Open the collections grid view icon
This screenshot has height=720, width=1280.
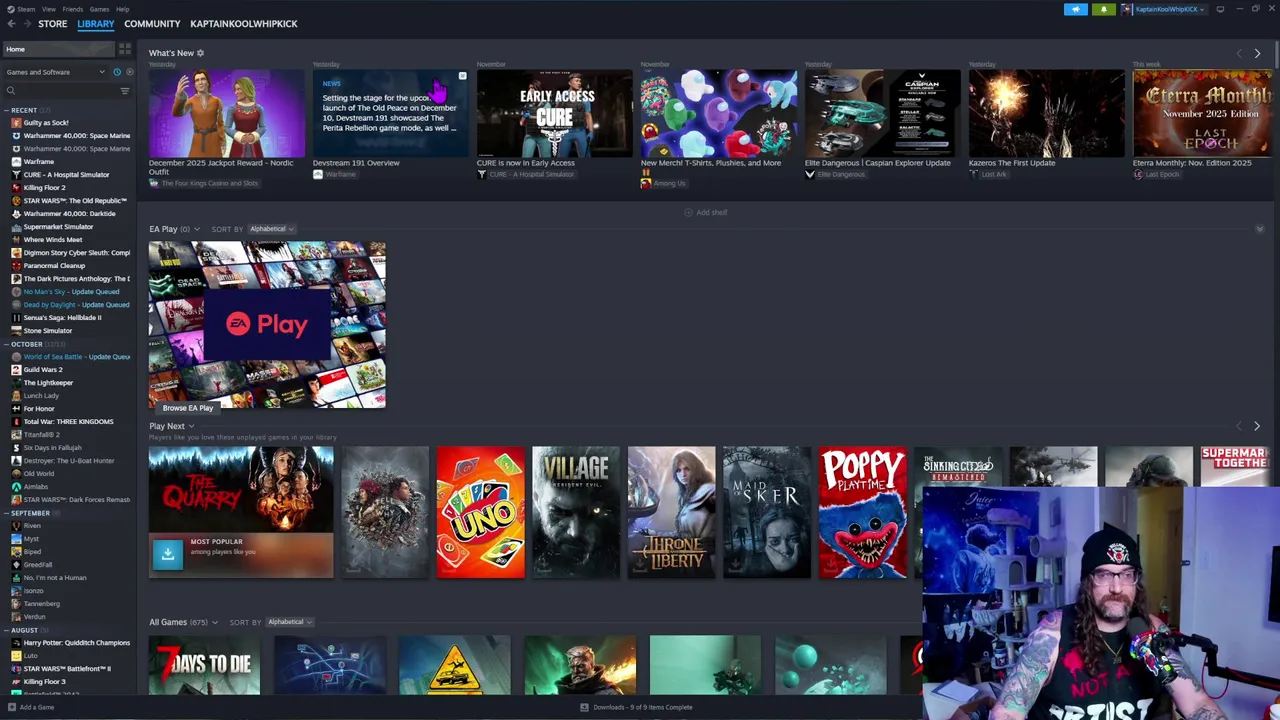tap(125, 49)
